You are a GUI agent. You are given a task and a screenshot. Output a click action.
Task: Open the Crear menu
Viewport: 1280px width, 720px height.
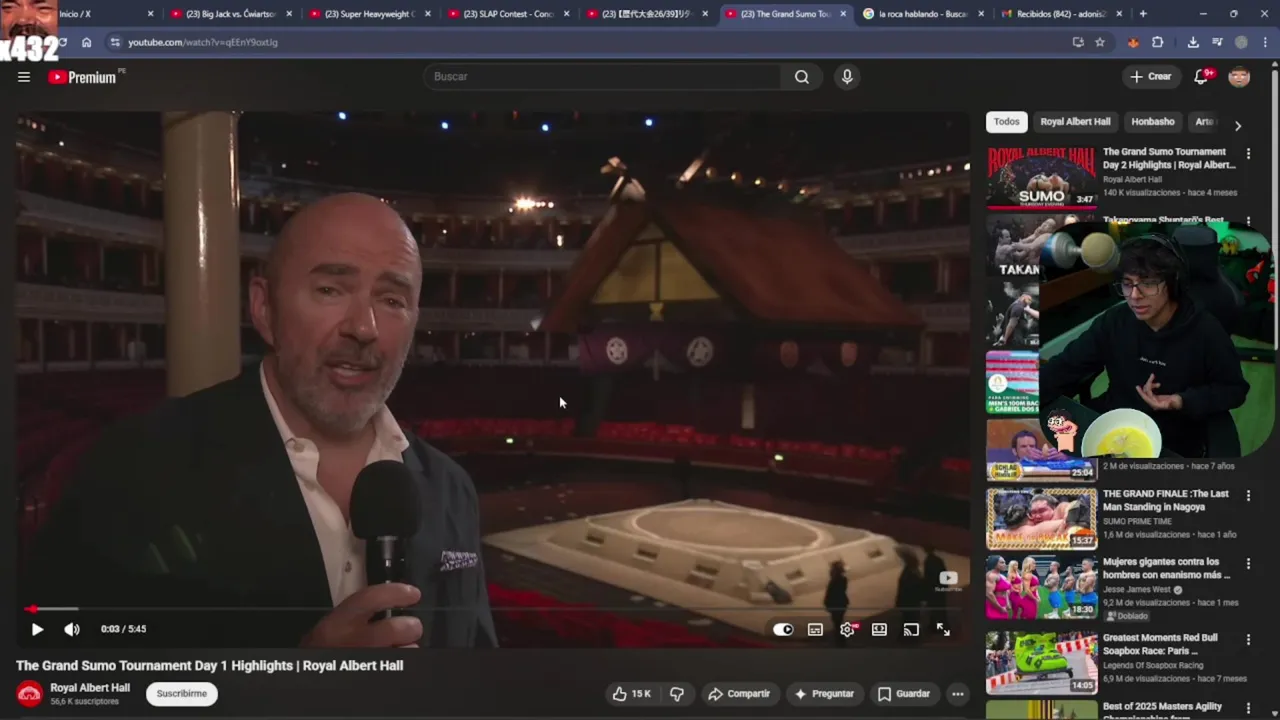[1150, 77]
